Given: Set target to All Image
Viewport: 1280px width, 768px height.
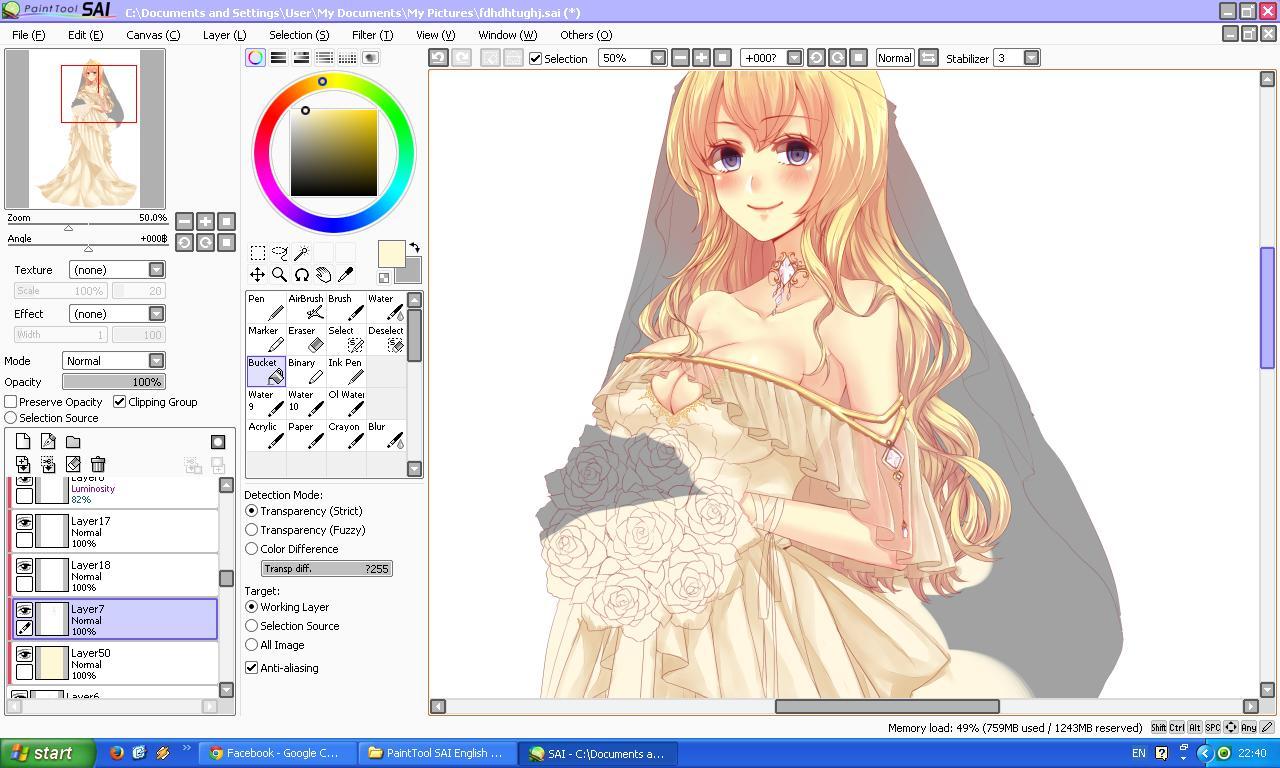Looking at the screenshot, I should click(x=252, y=645).
